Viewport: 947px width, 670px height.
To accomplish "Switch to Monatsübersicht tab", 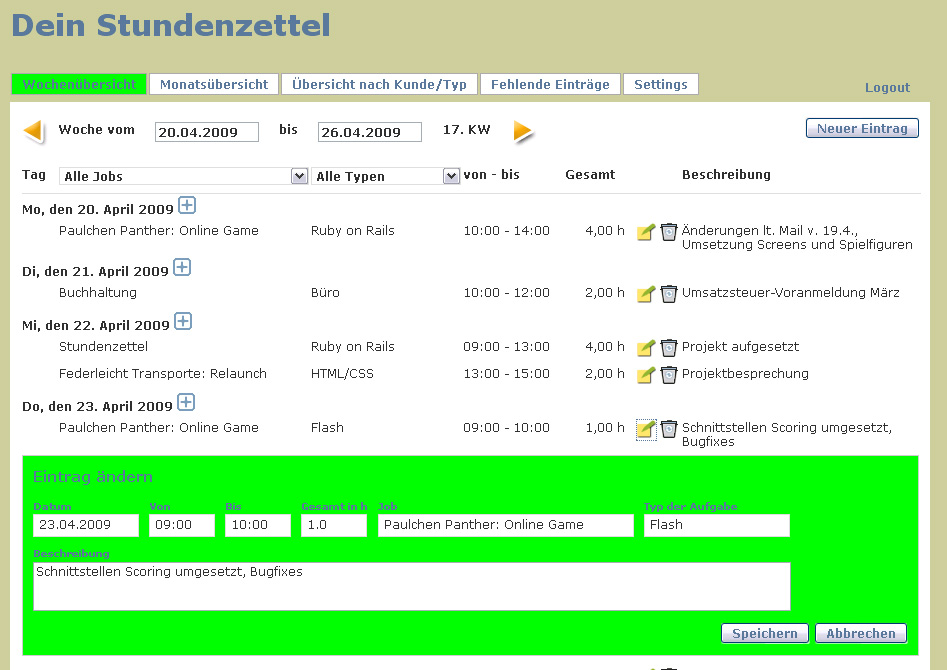I will tap(214, 85).
